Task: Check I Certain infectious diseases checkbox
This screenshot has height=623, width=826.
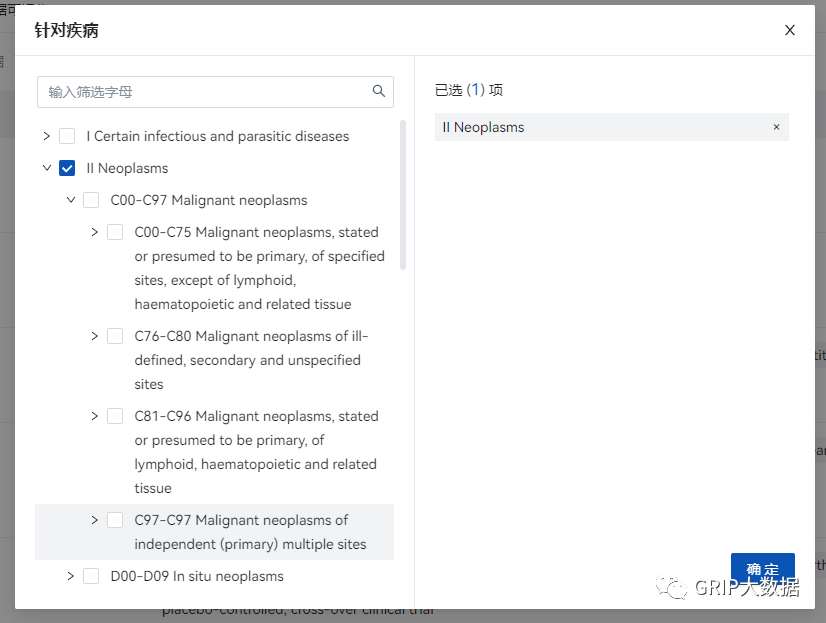Action: [67, 136]
